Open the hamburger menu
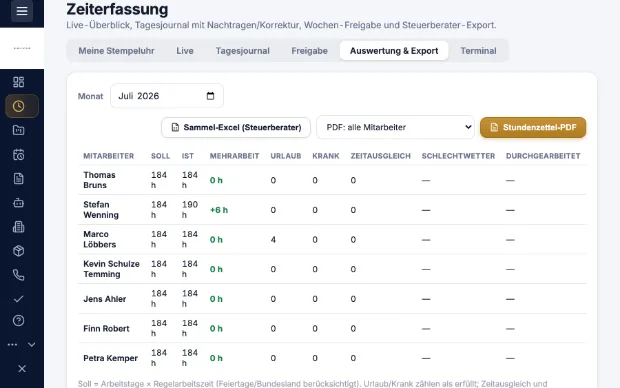The width and height of the screenshot is (620, 388). click(x=22, y=11)
